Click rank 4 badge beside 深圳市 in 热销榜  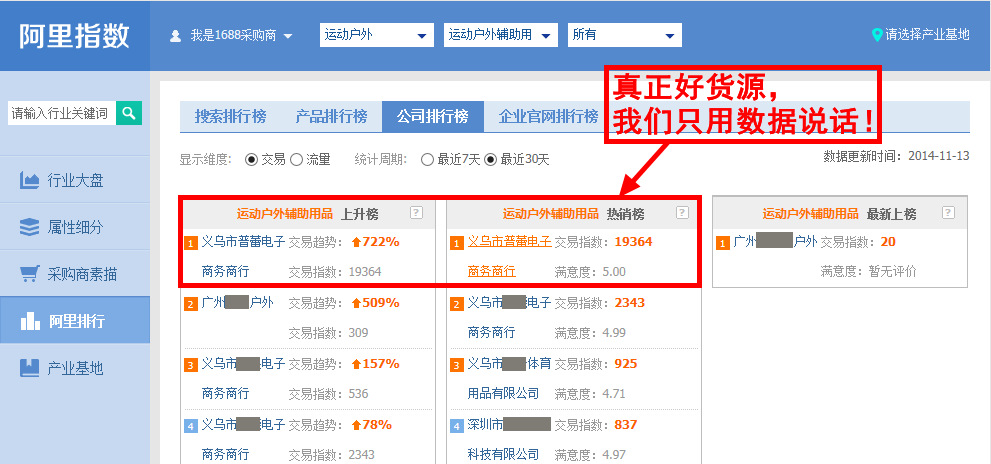pyautogui.click(x=457, y=427)
